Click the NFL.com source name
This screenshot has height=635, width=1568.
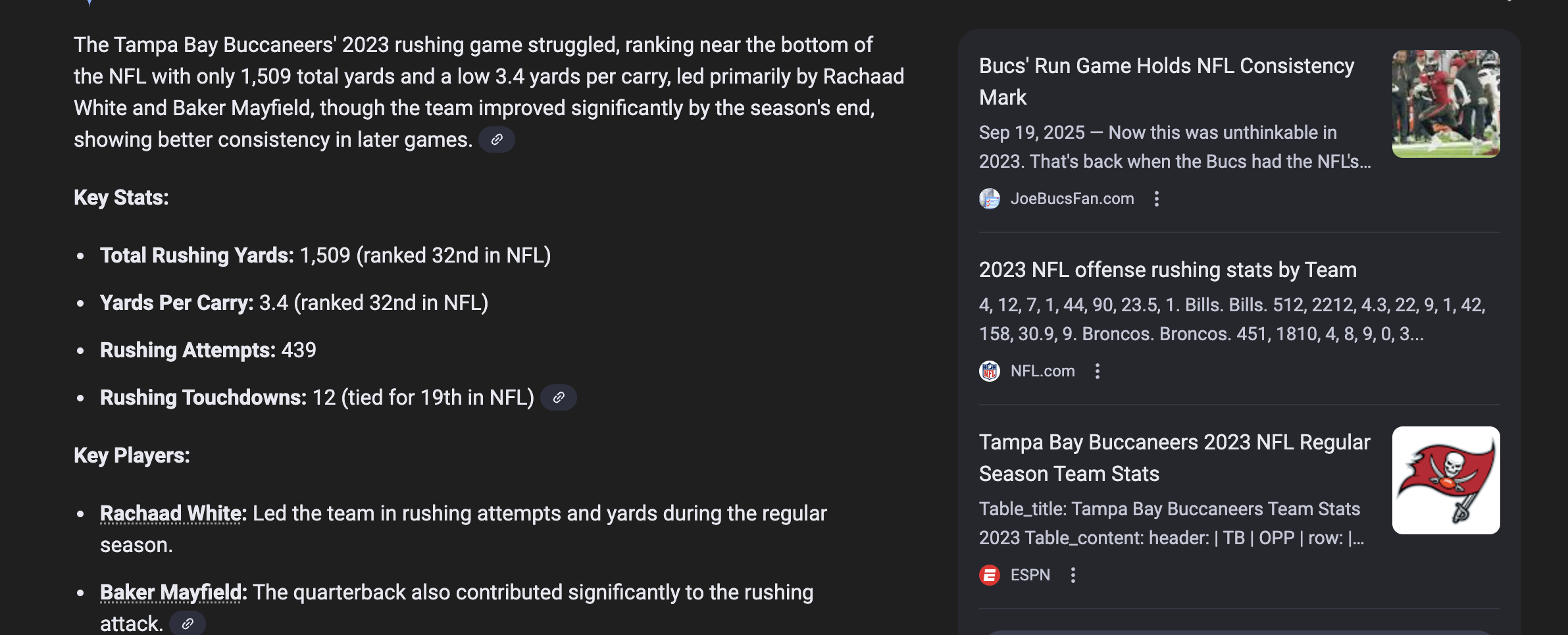click(1042, 371)
